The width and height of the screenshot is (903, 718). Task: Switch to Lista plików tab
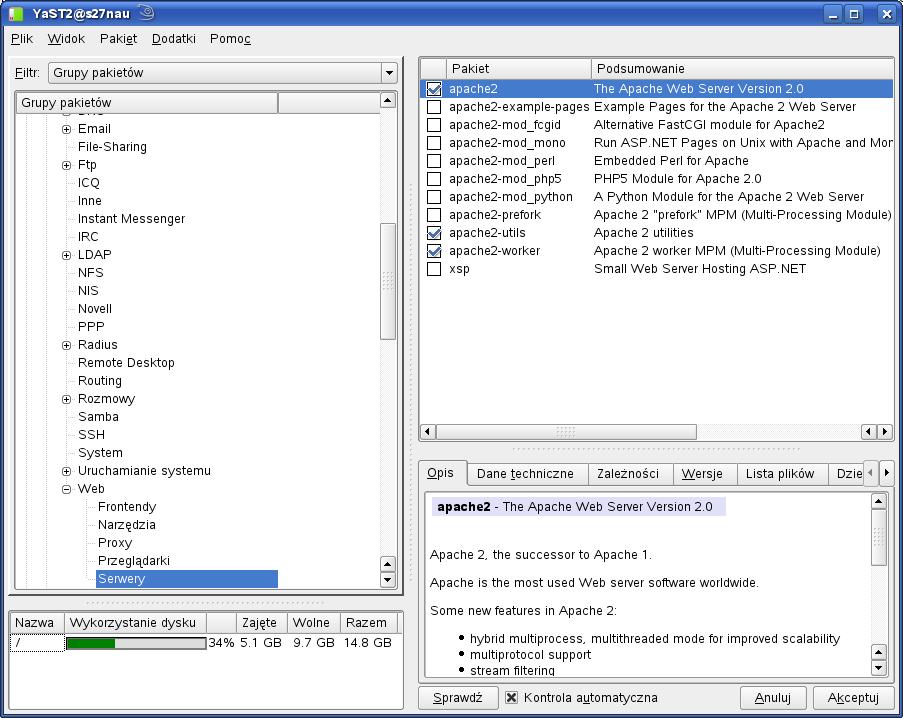(780, 474)
